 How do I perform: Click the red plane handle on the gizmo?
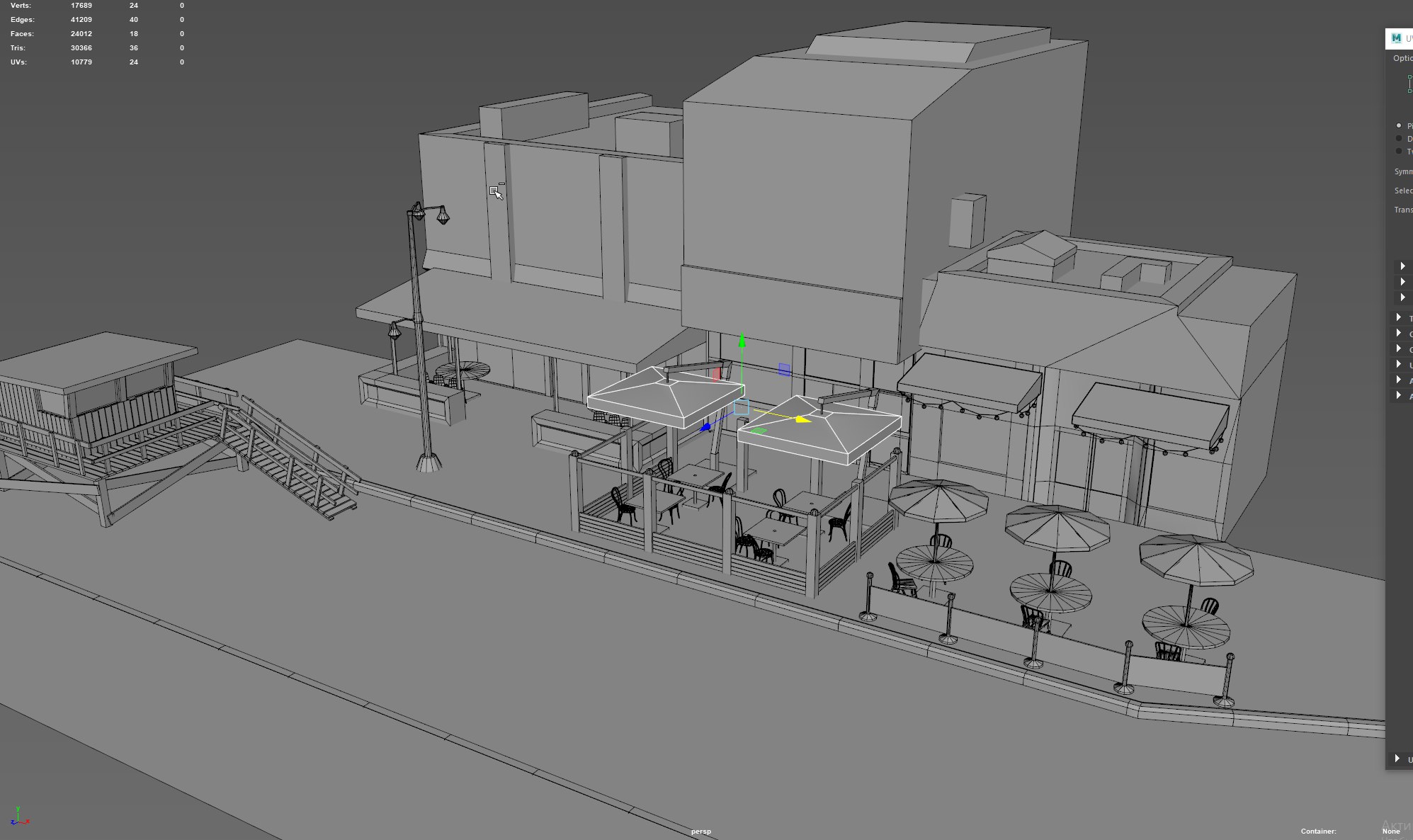716,373
